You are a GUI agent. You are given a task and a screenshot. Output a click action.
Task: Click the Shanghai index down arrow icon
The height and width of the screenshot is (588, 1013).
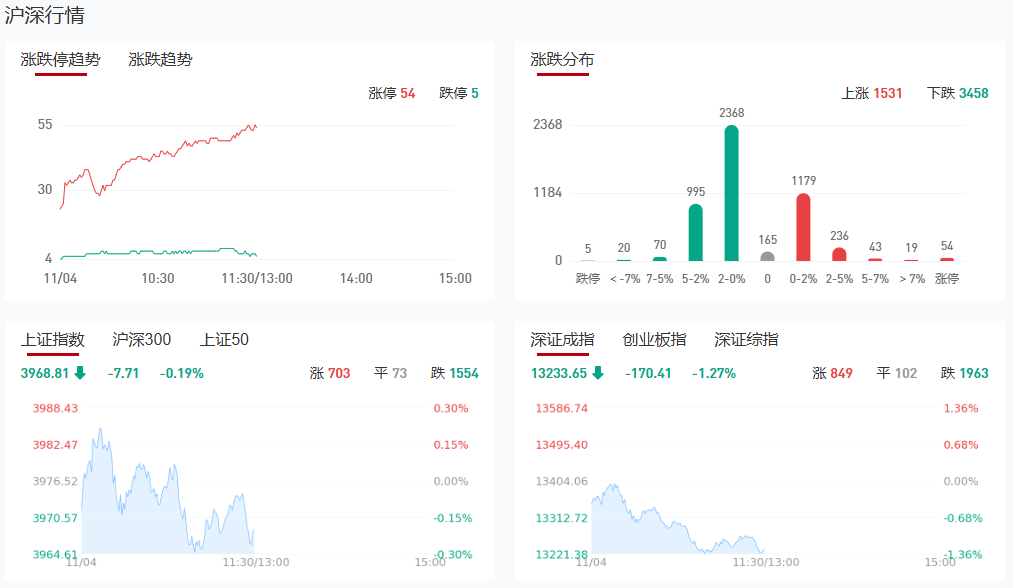81,373
